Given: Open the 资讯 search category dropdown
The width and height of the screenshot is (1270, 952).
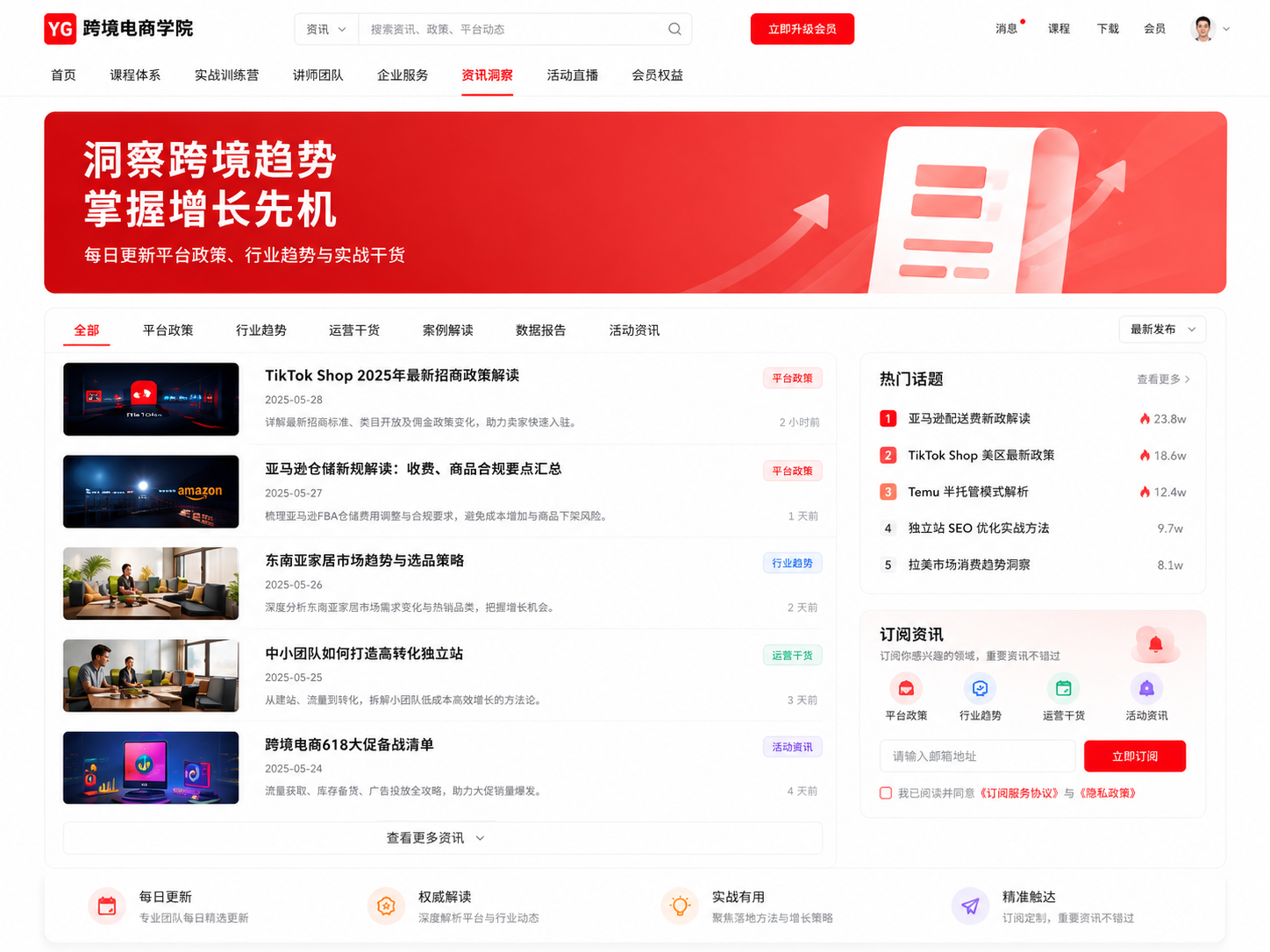Looking at the screenshot, I should pyautogui.click(x=326, y=29).
